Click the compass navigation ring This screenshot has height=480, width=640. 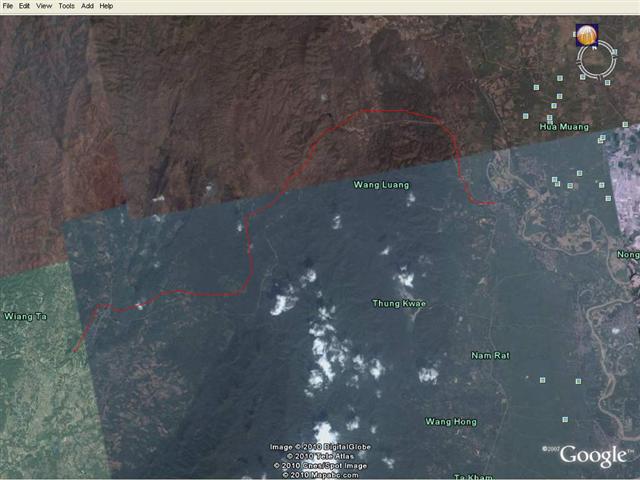(596, 61)
